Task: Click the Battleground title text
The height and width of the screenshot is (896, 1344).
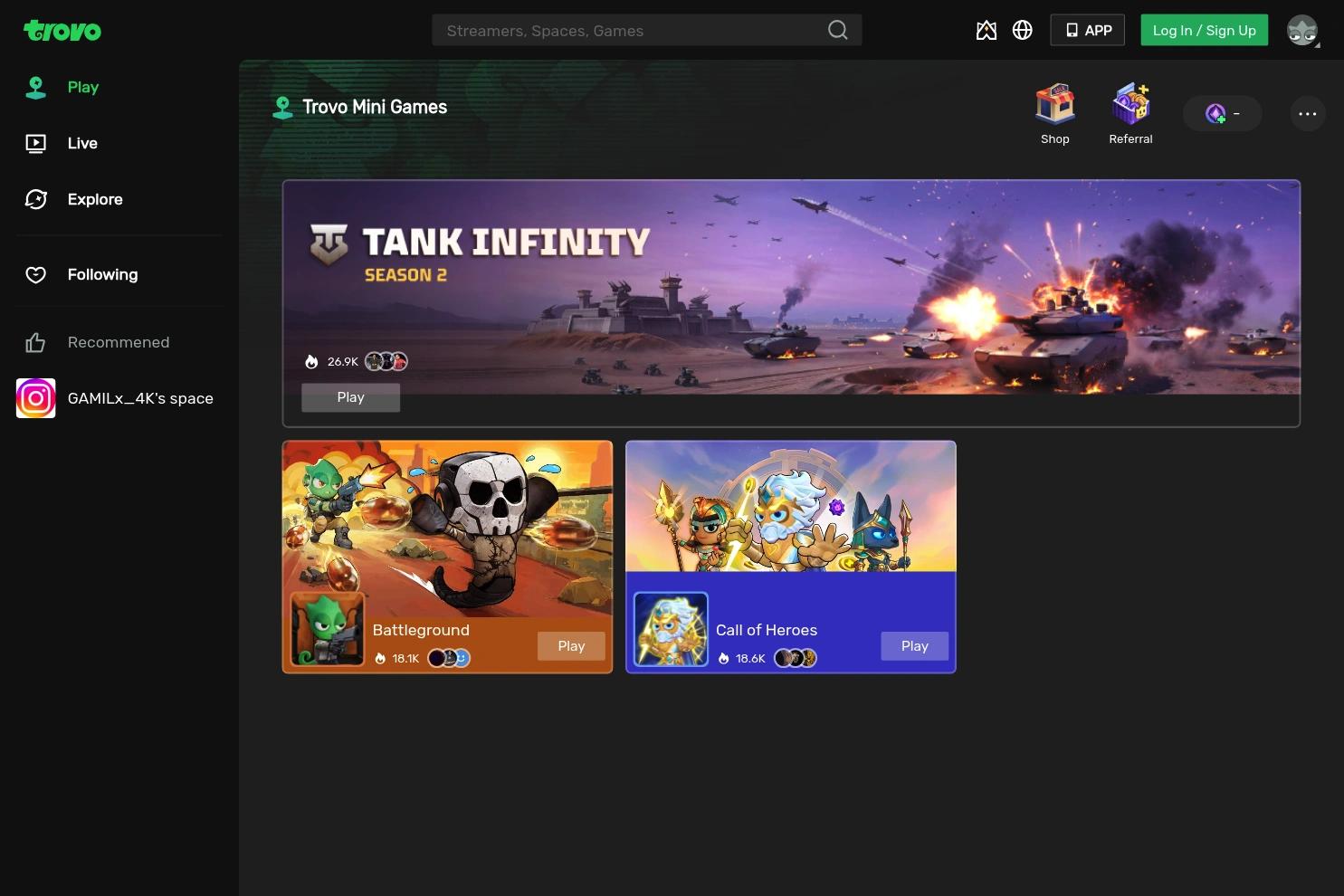Action: (x=421, y=631)
